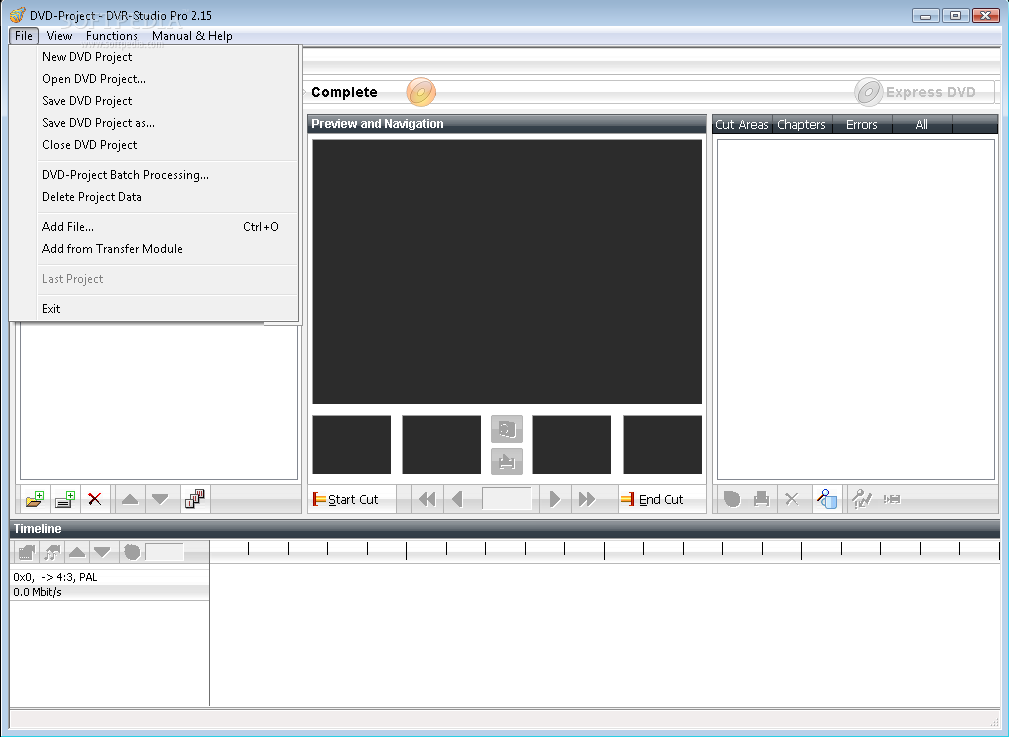Click the step forward arrow button
This screenshot has height=737, width=1009.
555,499
